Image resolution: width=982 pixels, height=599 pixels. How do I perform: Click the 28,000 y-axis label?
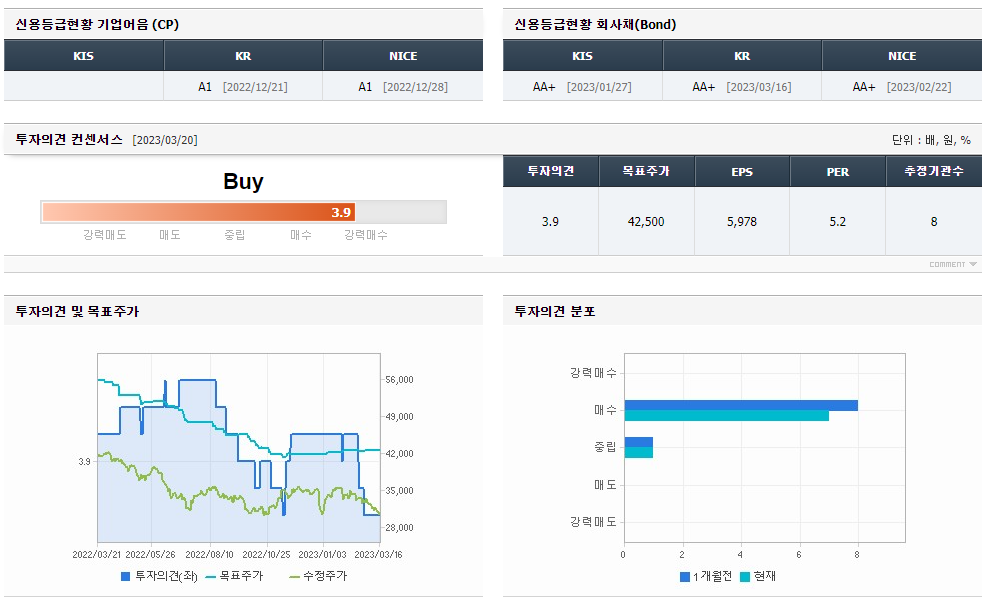399,528
